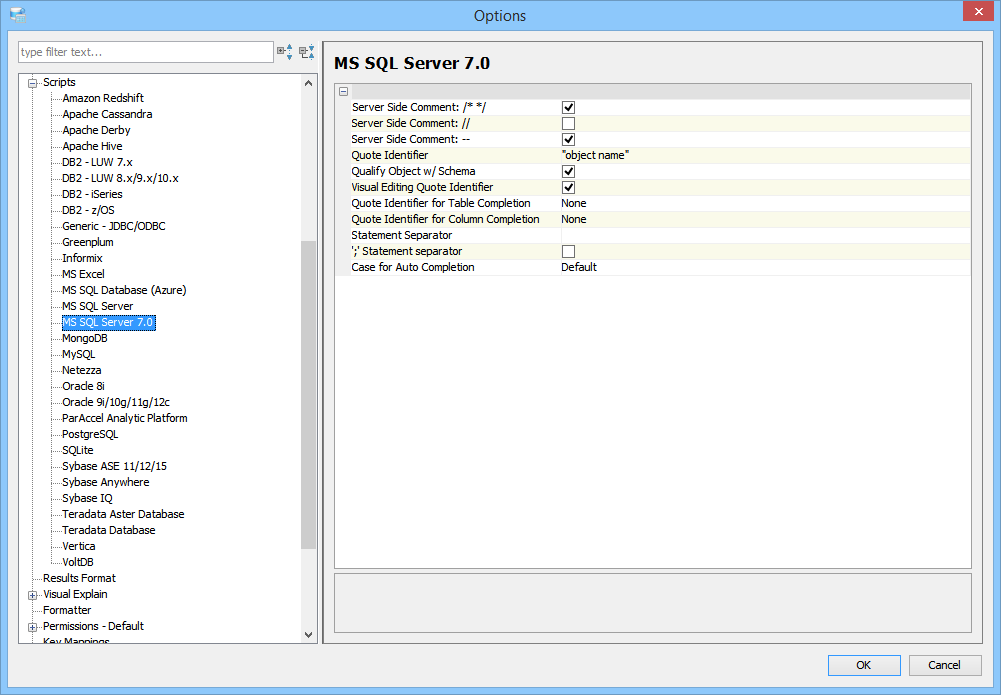Click the tree scroll up arrow
This screenshot has width=1001, height=695.
[309, 83]
